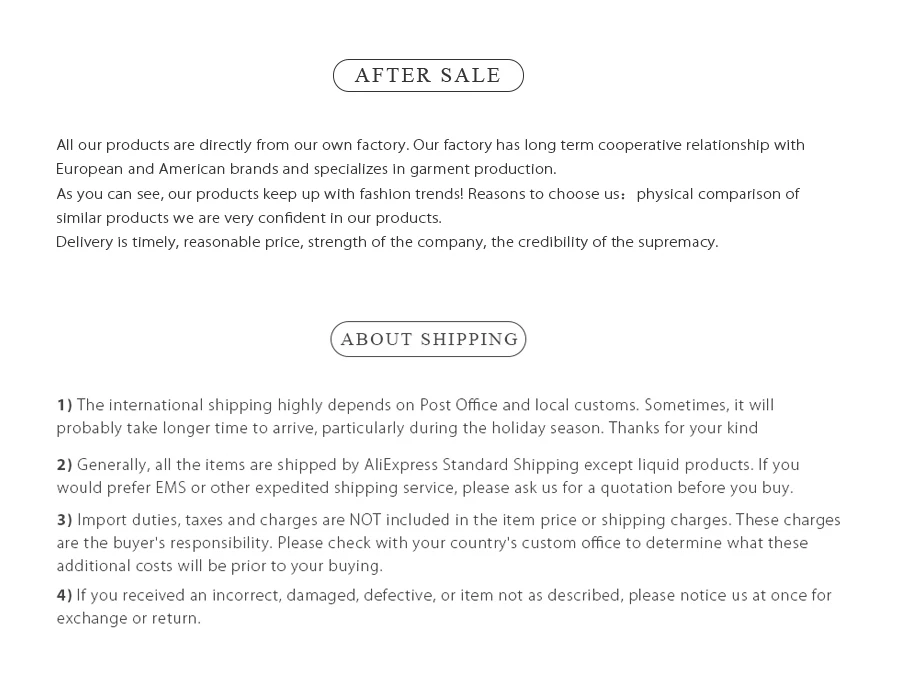This screenshot has width=900, height=681.
Task: Click the ABOUT SHIPPING heading badge
Action: click(428, 339)
